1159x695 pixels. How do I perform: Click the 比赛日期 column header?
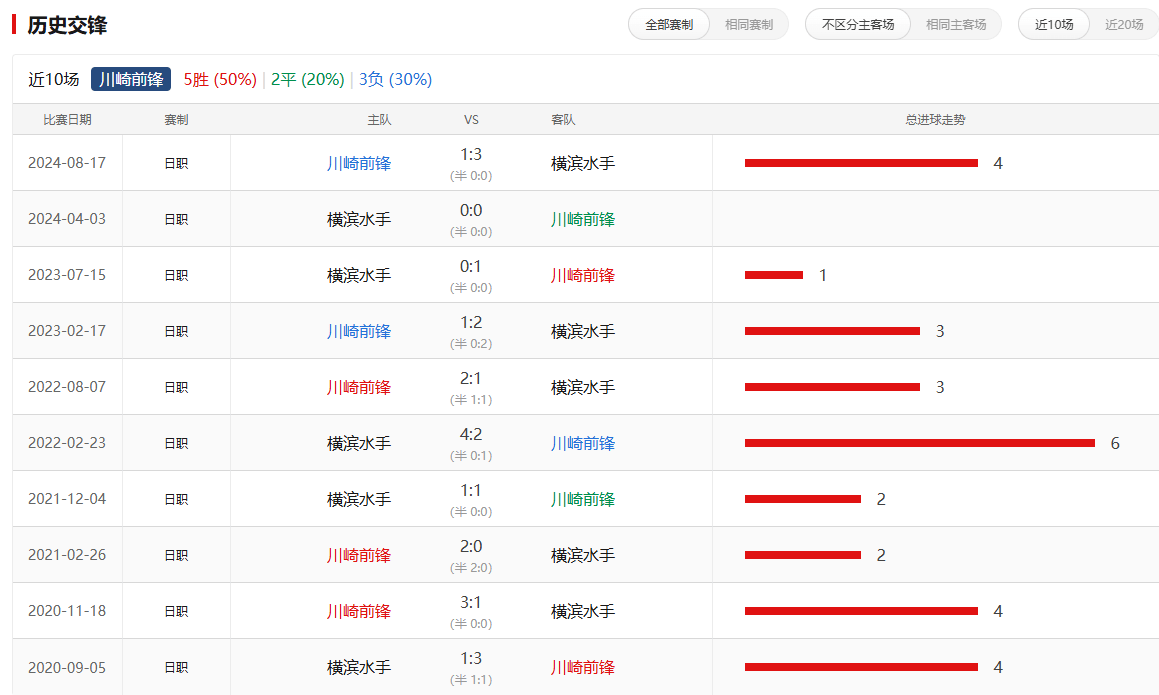coord(67,119)
